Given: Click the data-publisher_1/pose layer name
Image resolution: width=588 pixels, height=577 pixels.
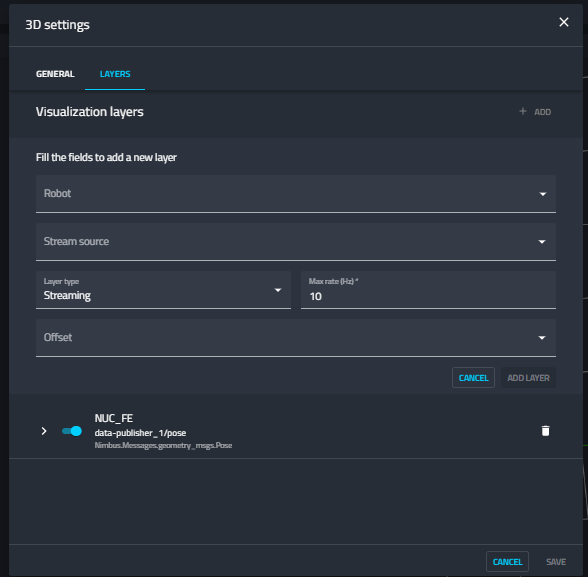Looking at the screenshot, I should [140, 433].
